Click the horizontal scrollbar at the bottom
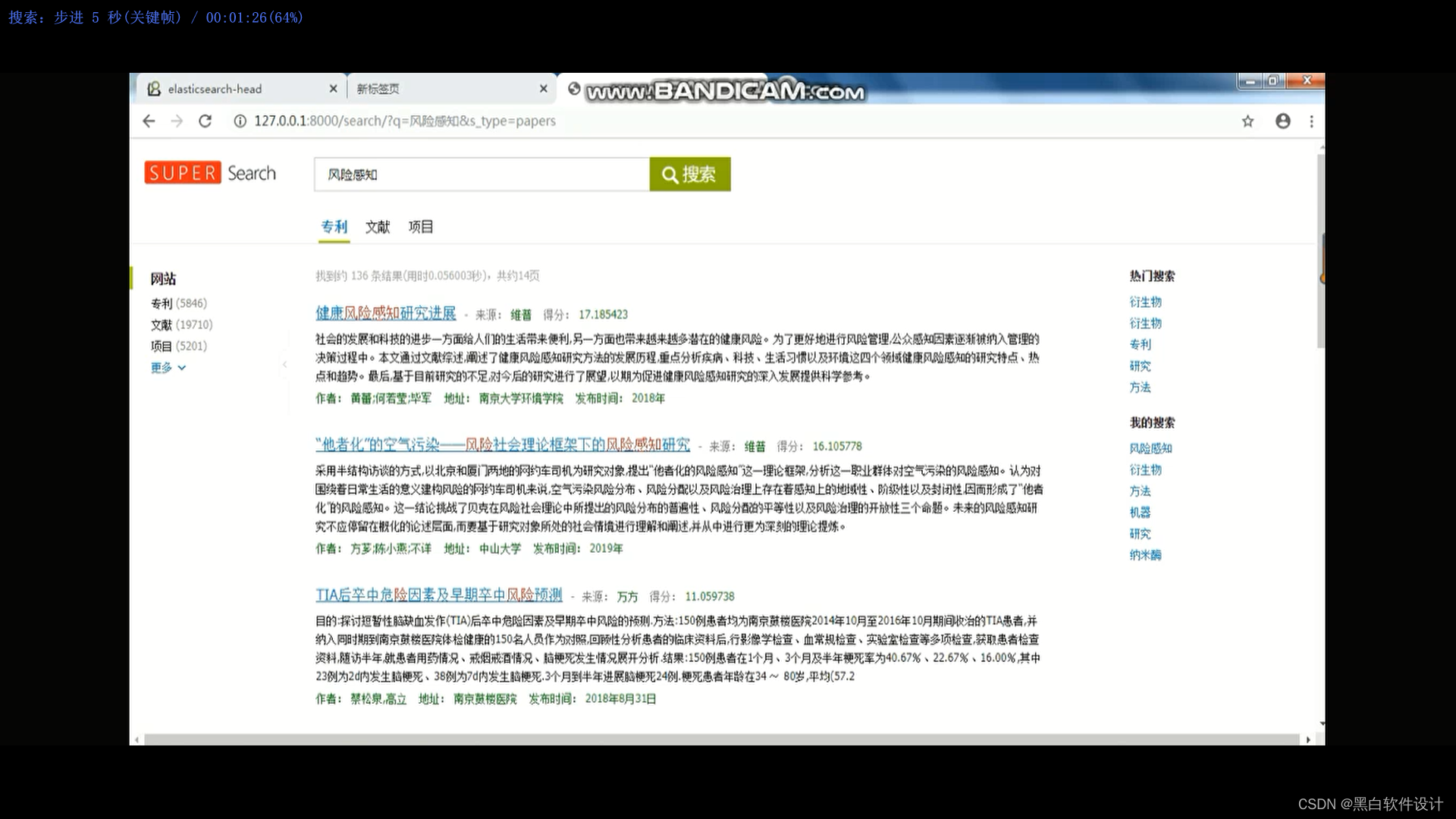Image resolution: width=1456 pixels, height=819 pixels. coord(721,739)
